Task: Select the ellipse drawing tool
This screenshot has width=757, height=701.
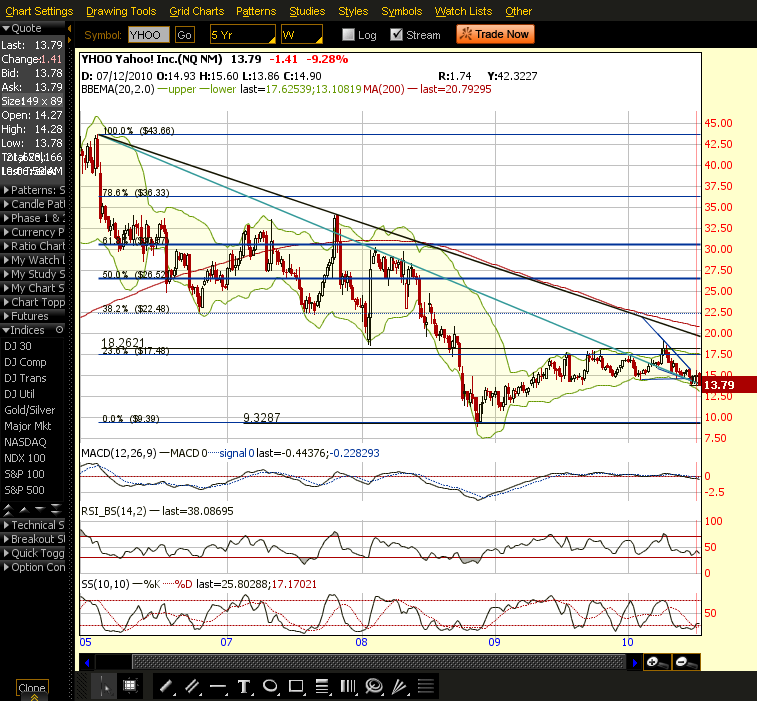Action: click(x=270, y=686)
